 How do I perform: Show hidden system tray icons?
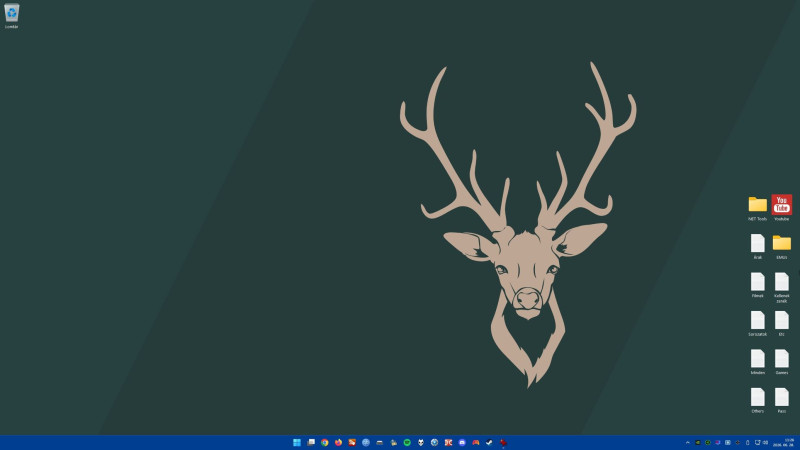pos(688,442)
